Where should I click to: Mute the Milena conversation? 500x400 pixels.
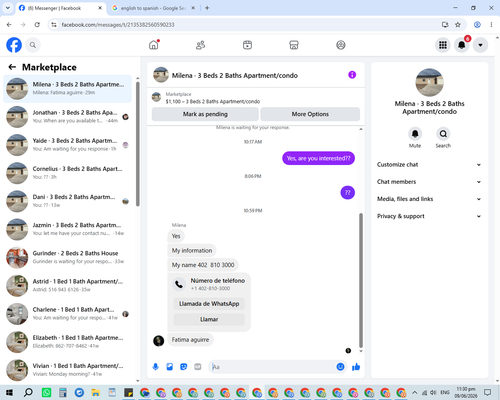pos(415,134)
